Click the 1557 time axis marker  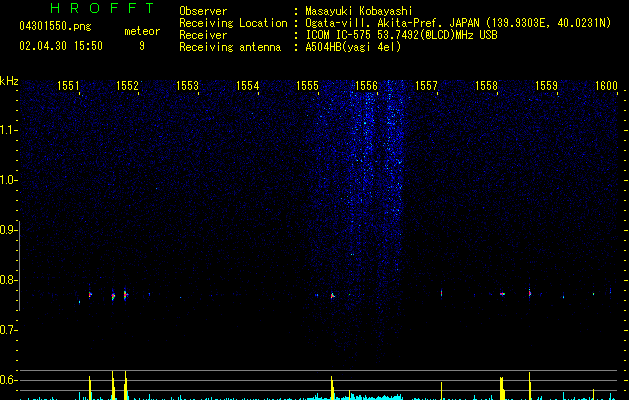(x=426, y=86)
